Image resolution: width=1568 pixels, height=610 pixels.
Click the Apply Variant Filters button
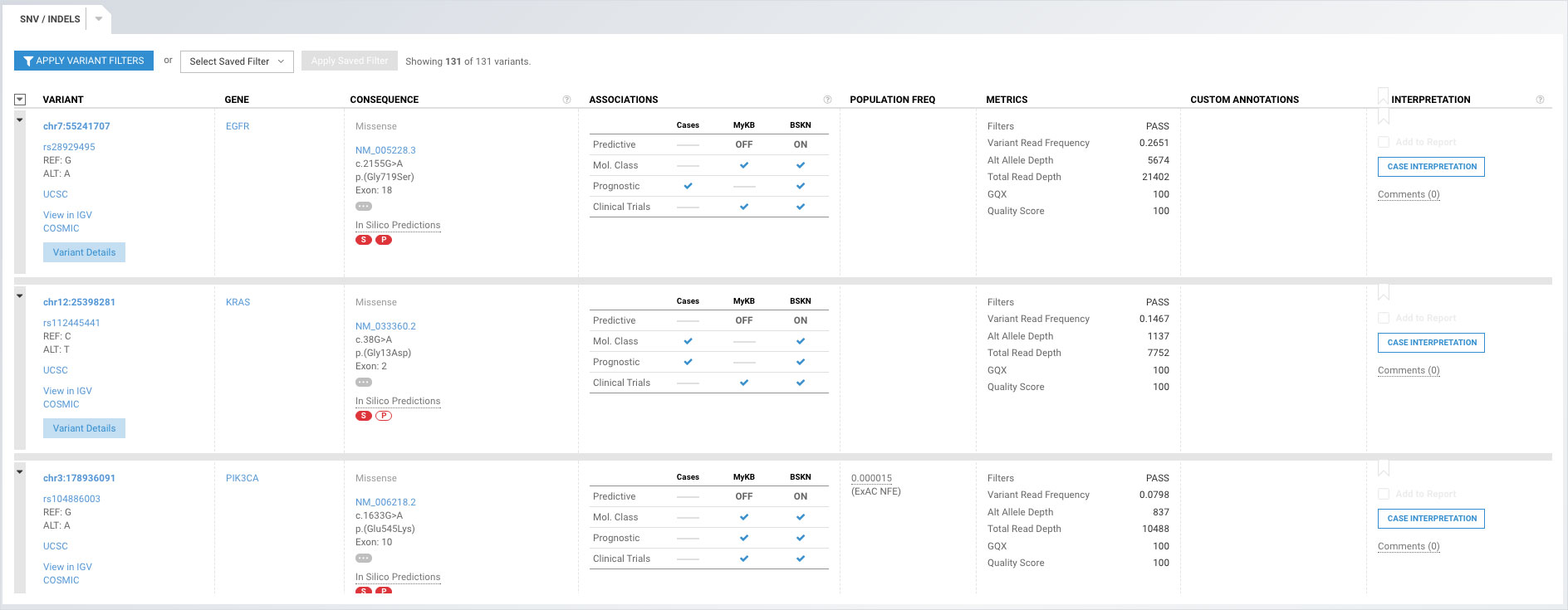tap(84, 61)
